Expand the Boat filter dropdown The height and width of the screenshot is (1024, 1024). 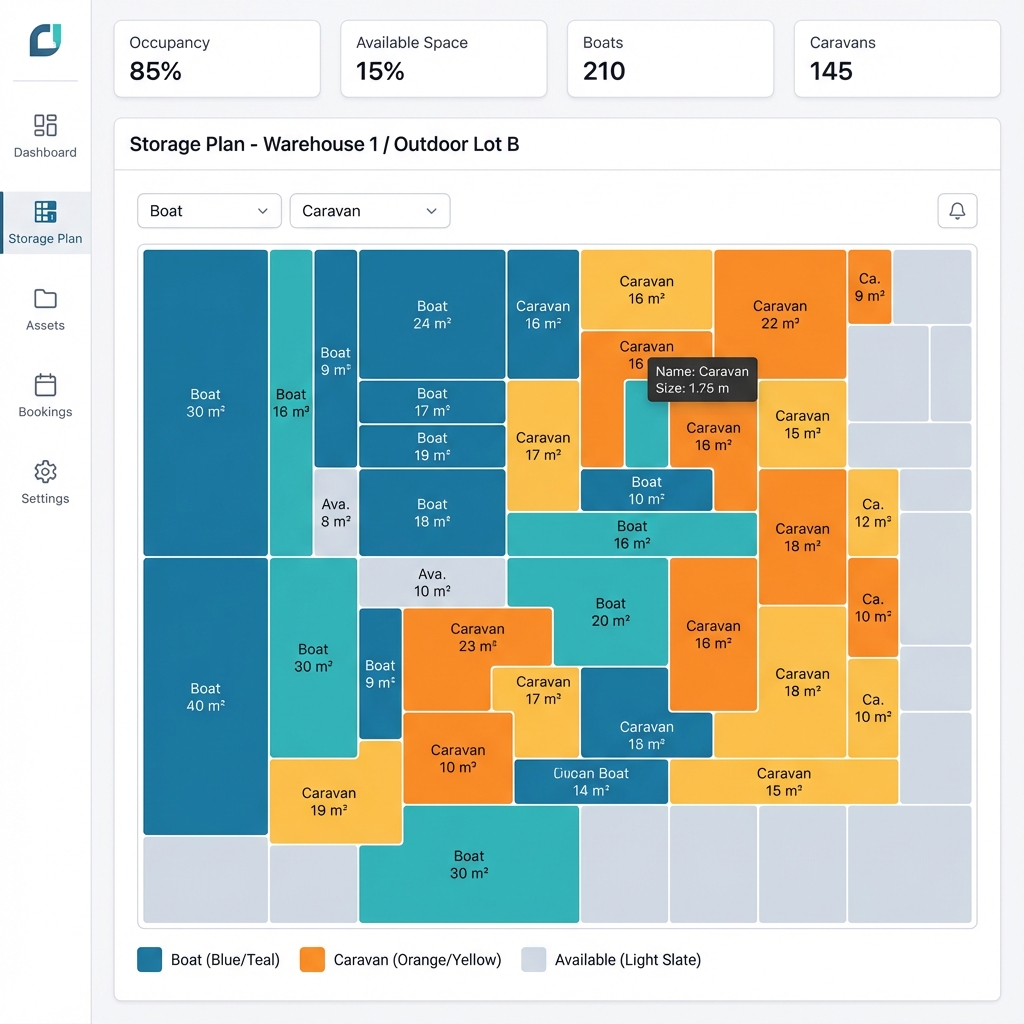click(209, 211)
